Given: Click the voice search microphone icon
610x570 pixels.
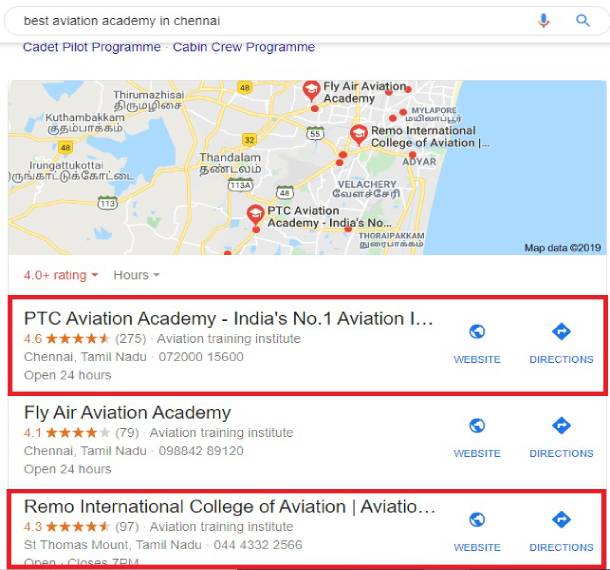Looking at the screenshot, I should pos(544,20).
